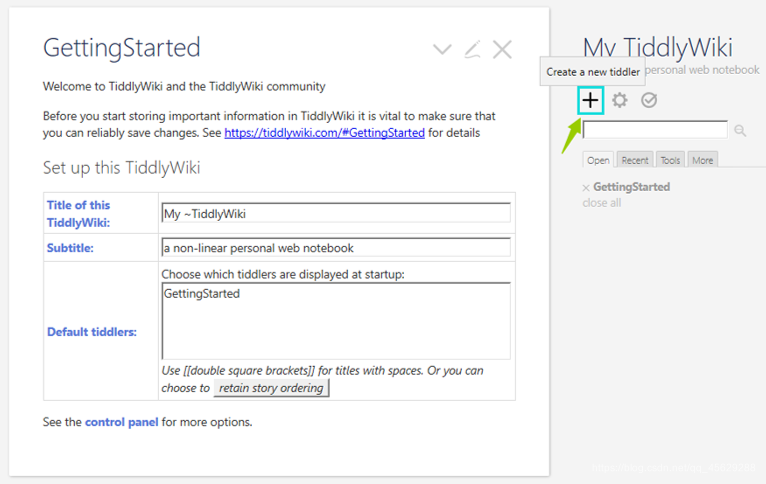Viewport: 766px width, 484px height.
Task: Click the Default tiddlers text area
Action: [x=336, y=321]
